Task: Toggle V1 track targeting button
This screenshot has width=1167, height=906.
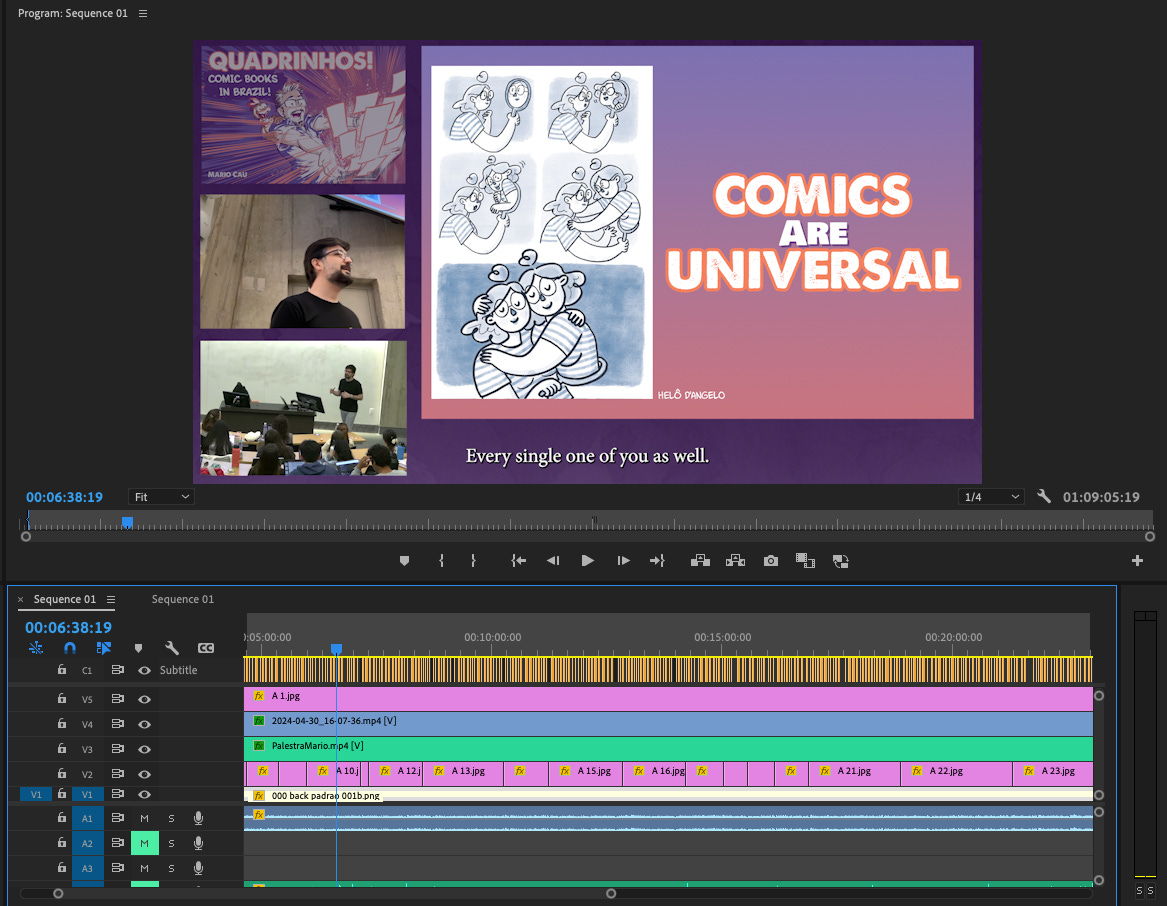Action: [x=87, y=794]
